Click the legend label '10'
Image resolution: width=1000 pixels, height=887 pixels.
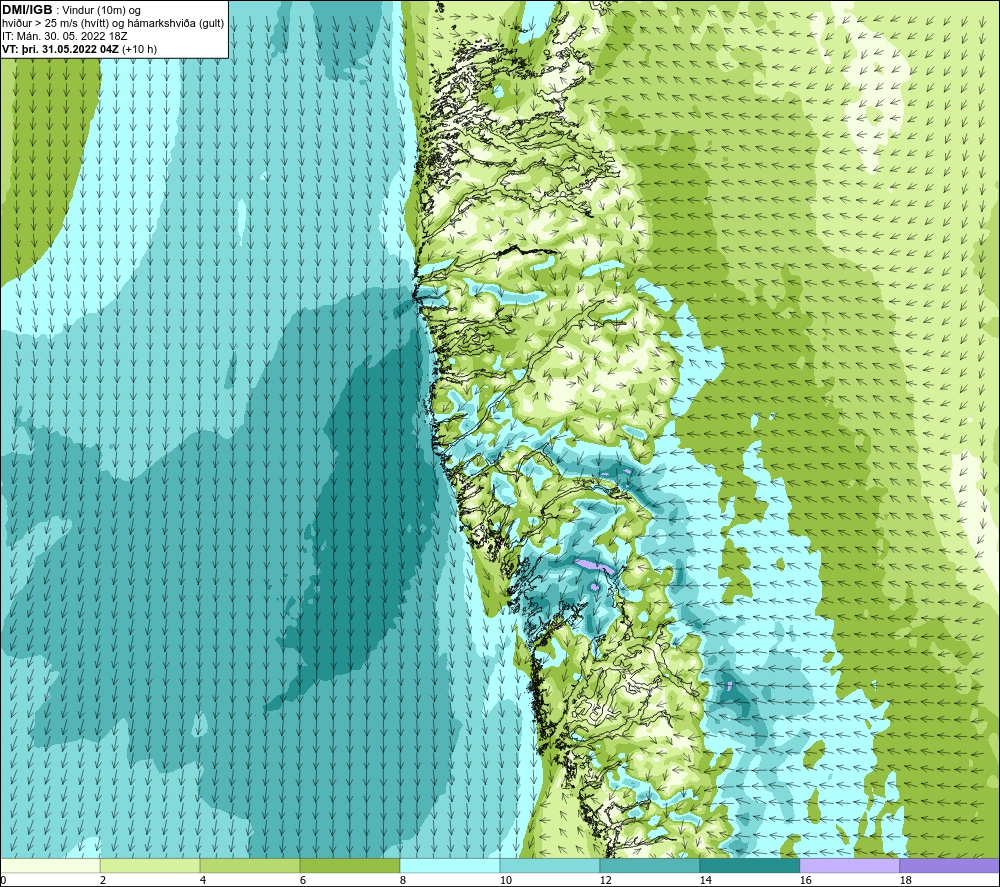point(505,881)
